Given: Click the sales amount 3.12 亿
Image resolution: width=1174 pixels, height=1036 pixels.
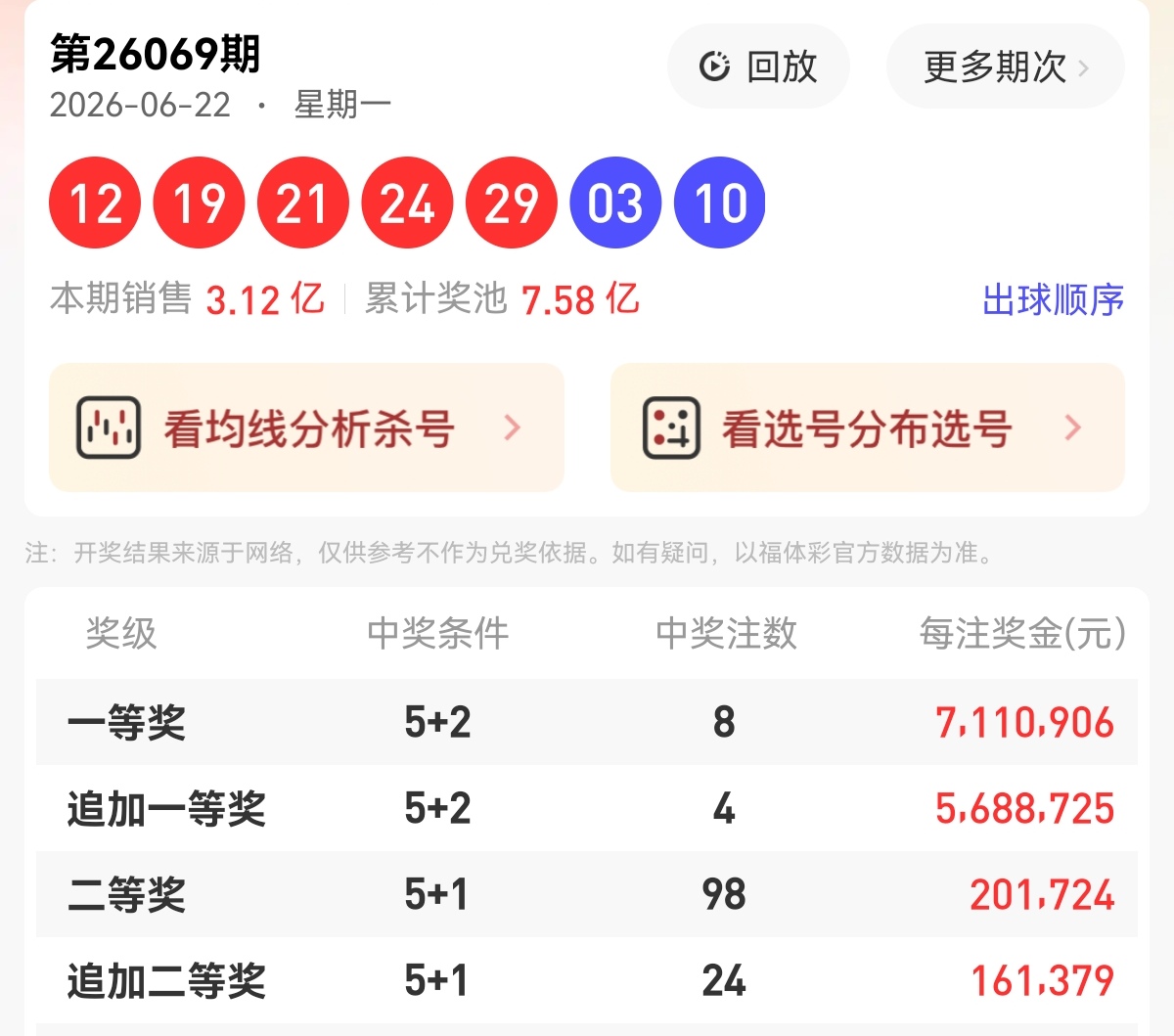Looking at the screenshot, I should [x=264, y=299].
